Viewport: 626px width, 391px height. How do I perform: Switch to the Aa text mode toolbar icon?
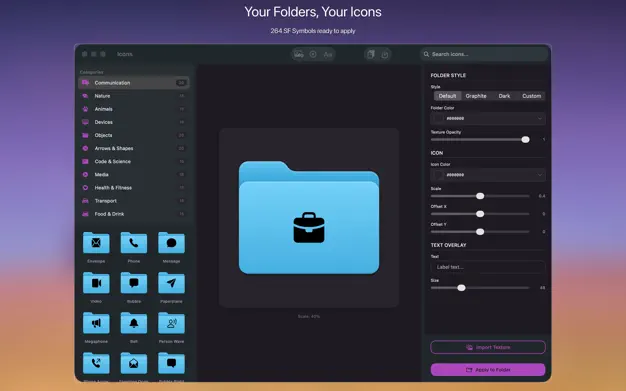pos(328,54)
